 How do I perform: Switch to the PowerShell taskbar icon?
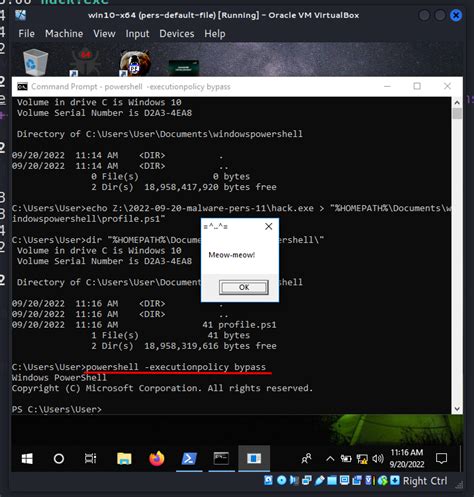[x=189, y=459]
